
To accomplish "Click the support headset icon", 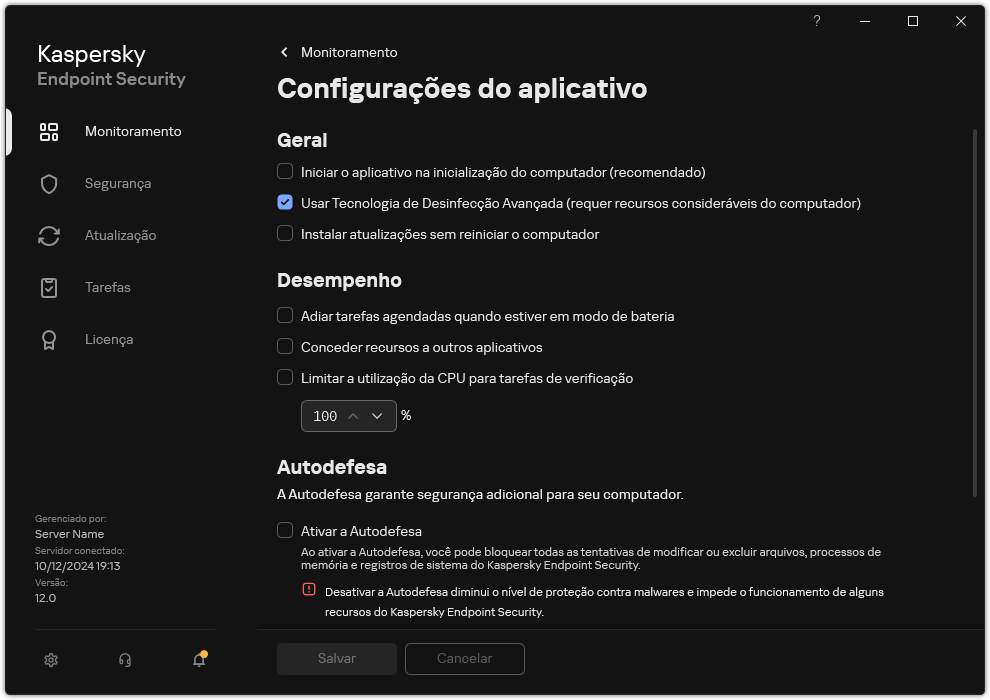I will coord(124,660).
